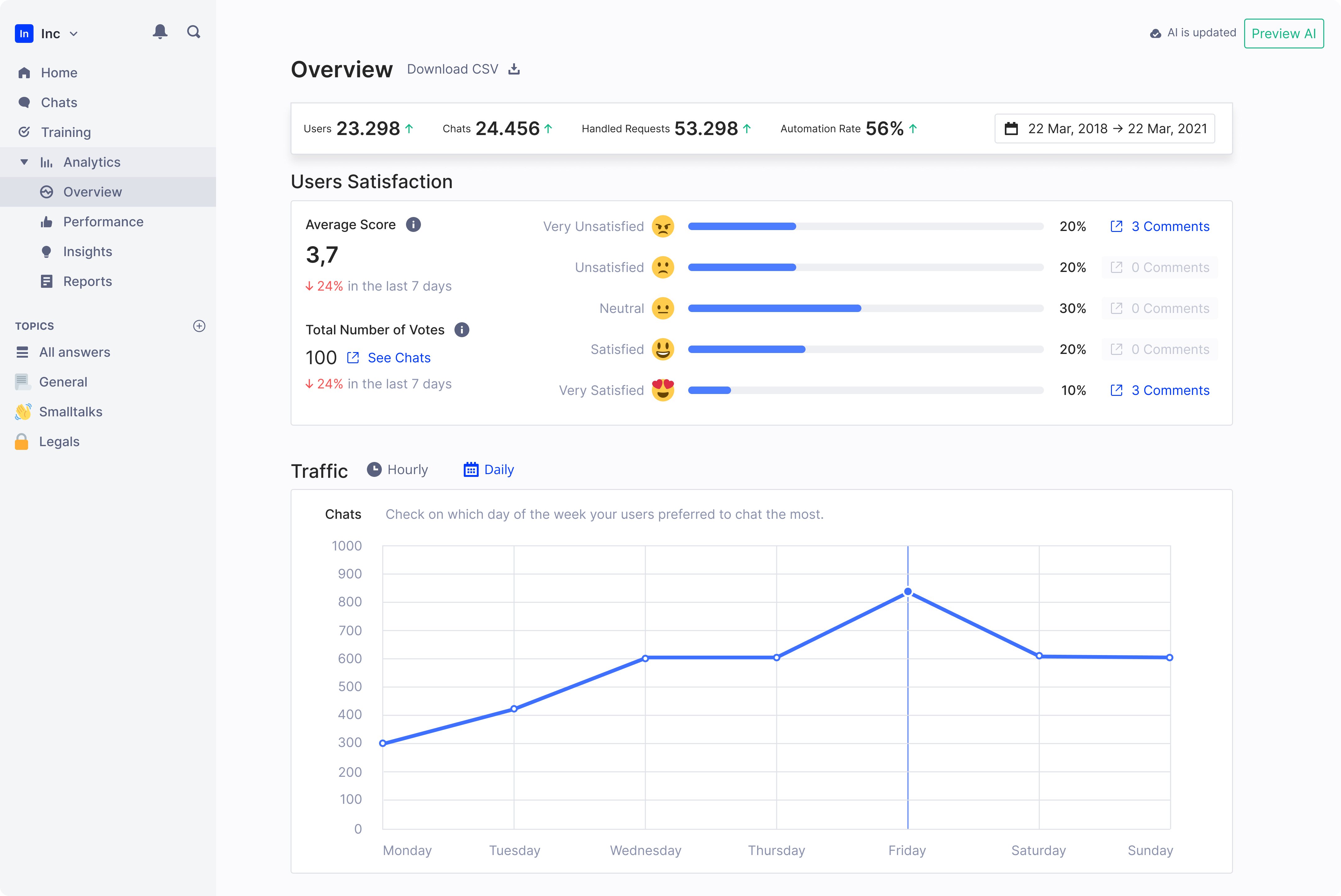Click the Total Number of Votes info icon

point(462,330)
